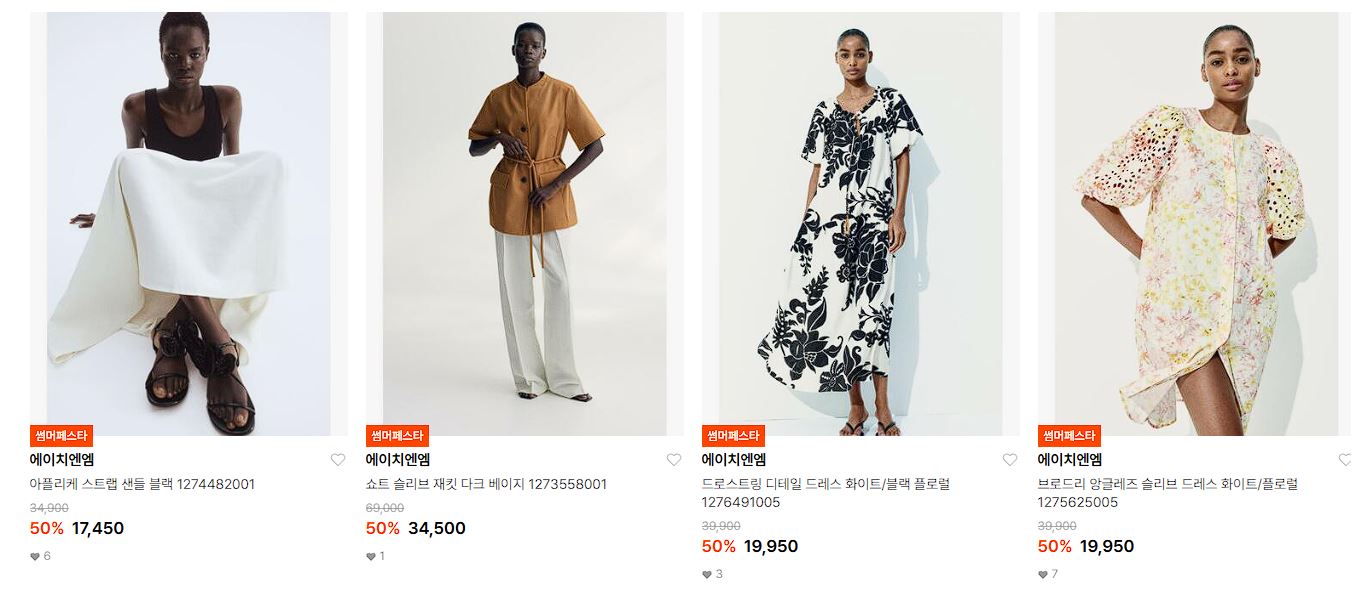1351x597 pixels.
Task: Toggle wishlist heart for dark beige jacket
Action: pos(674,460)
